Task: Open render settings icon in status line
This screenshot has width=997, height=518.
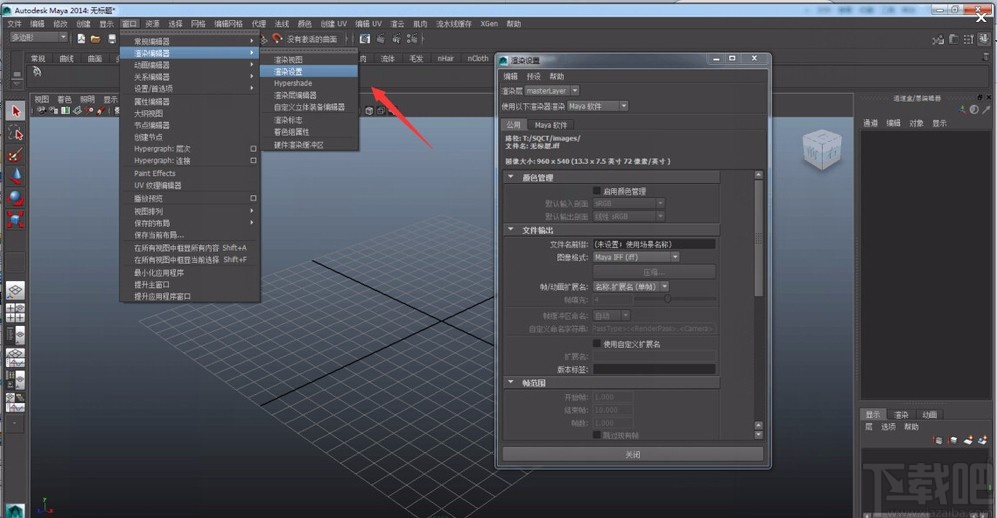Action: click(412, 39)
